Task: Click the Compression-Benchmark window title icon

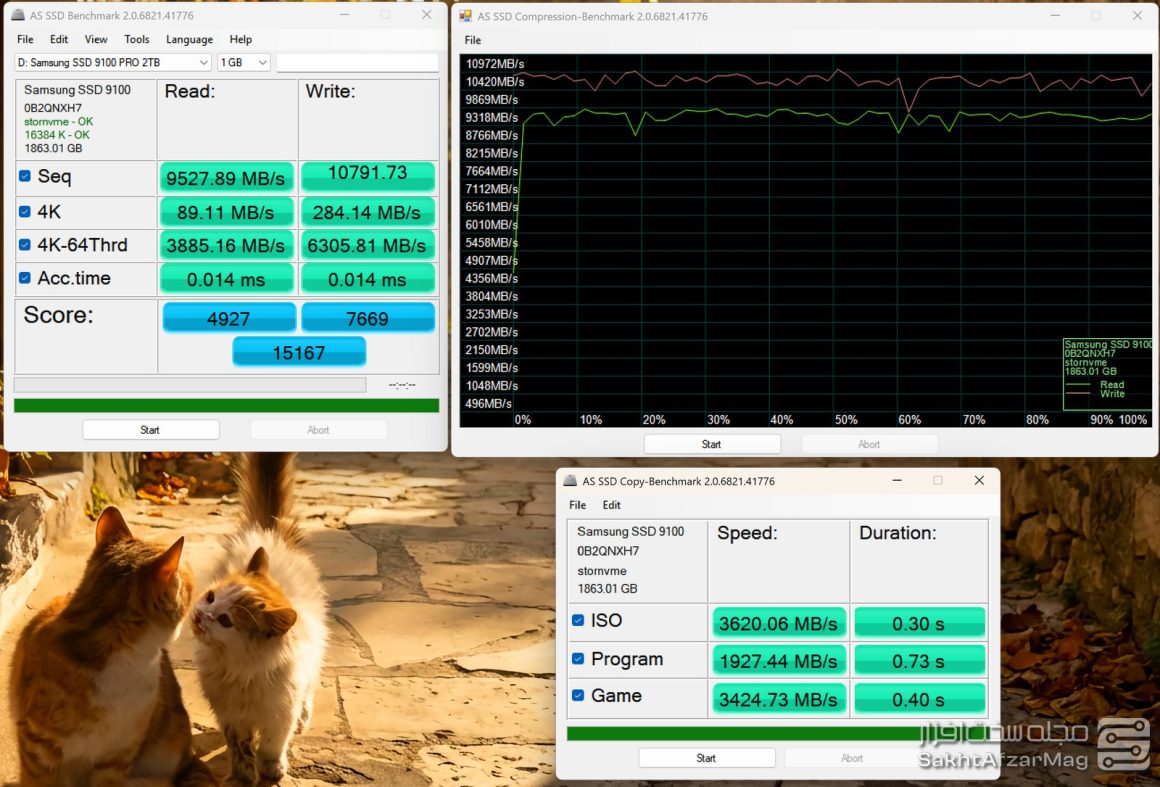Action: 465,16
